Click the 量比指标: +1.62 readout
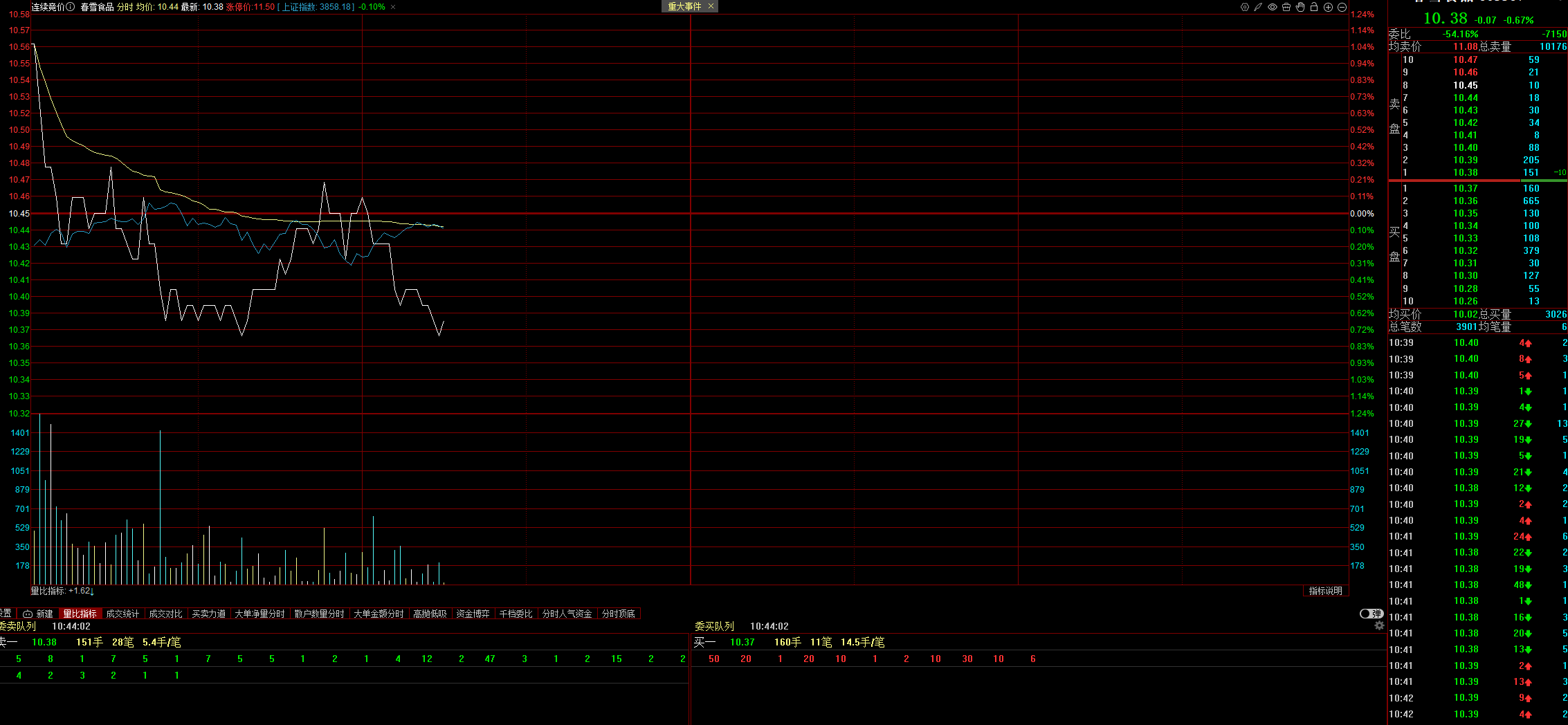The image size is (1568, 725). (x=62, y=591)
